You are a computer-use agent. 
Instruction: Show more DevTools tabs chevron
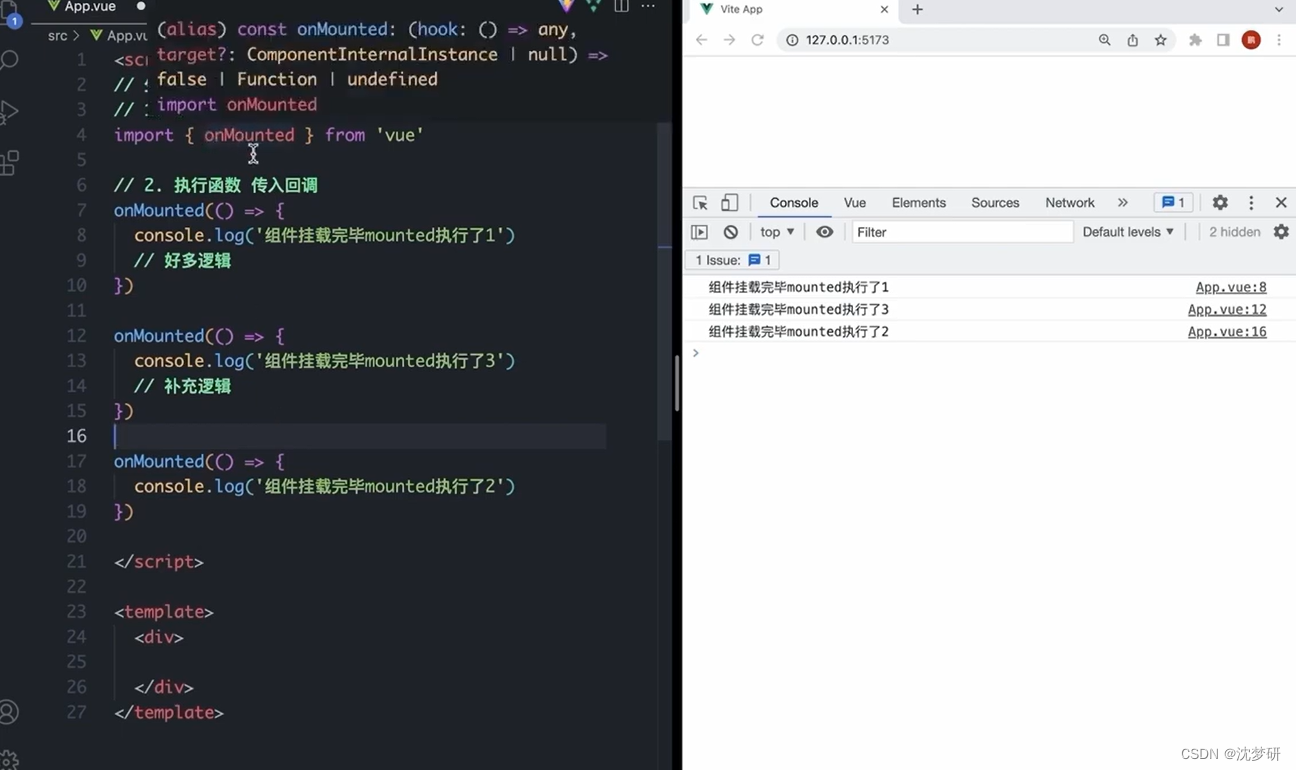click(x=1123, y=202)
